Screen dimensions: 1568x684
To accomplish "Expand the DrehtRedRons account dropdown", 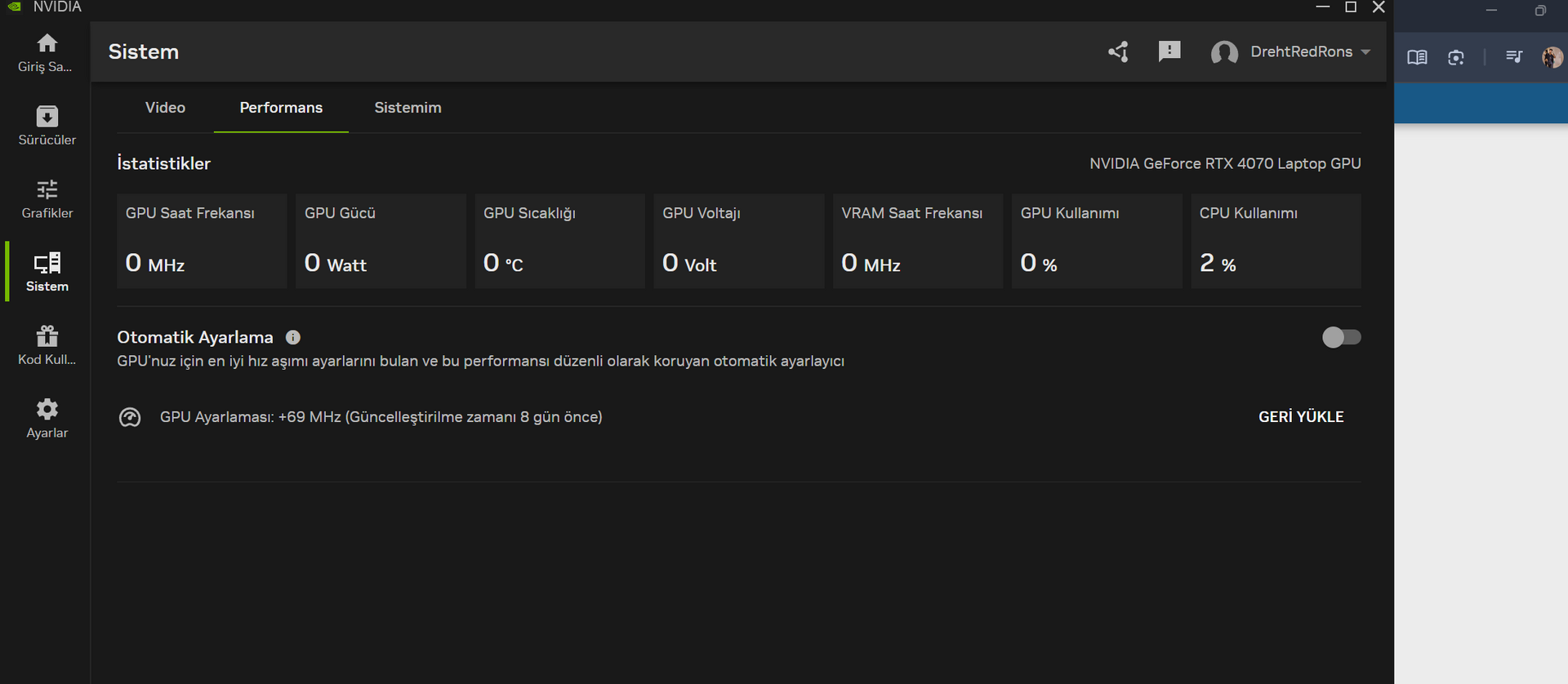I will [x=1365, y=51].
